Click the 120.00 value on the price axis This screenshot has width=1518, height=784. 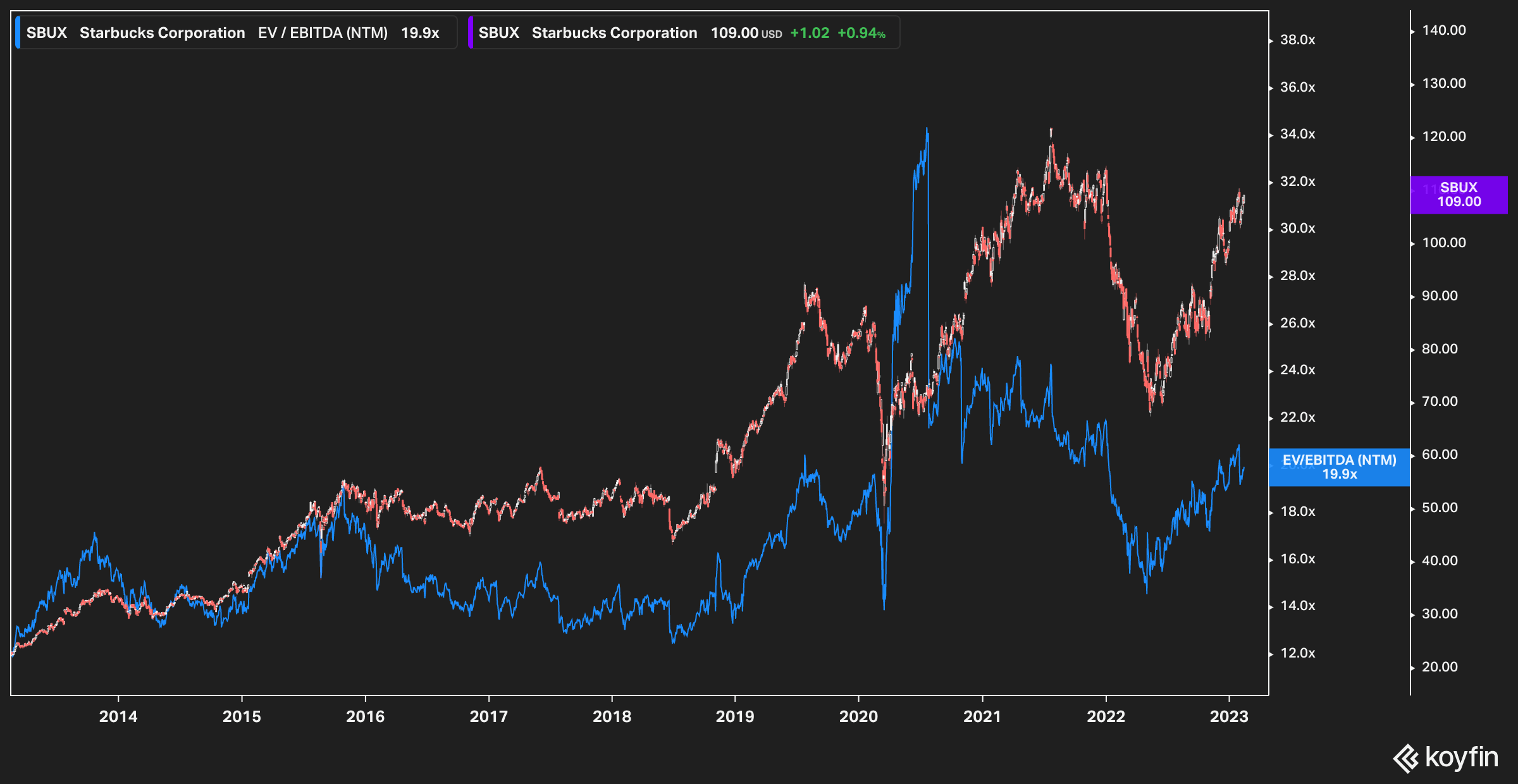click(1443, 137)
